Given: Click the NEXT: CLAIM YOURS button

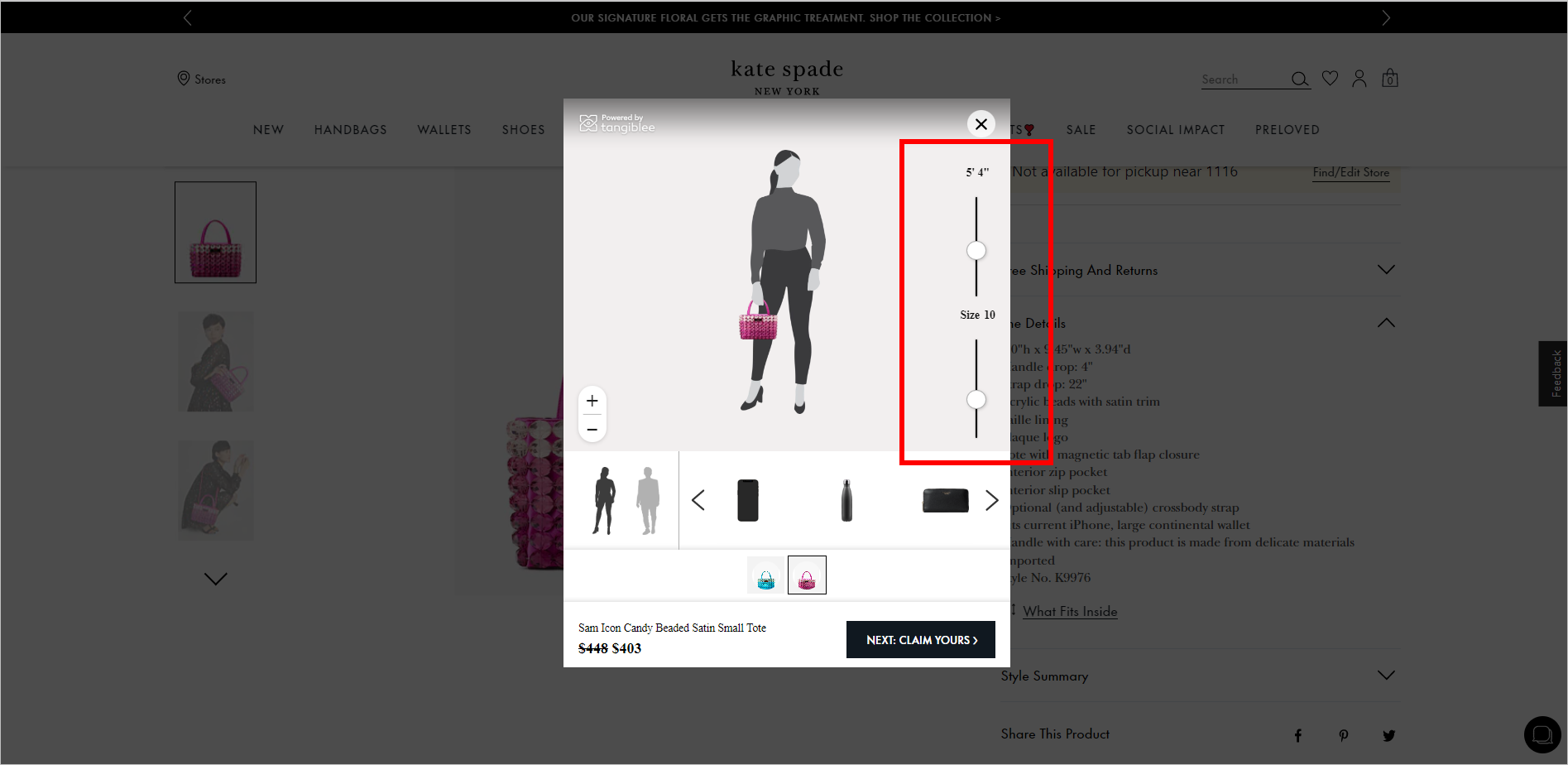Looking at the screenshot, I should 920,639.
